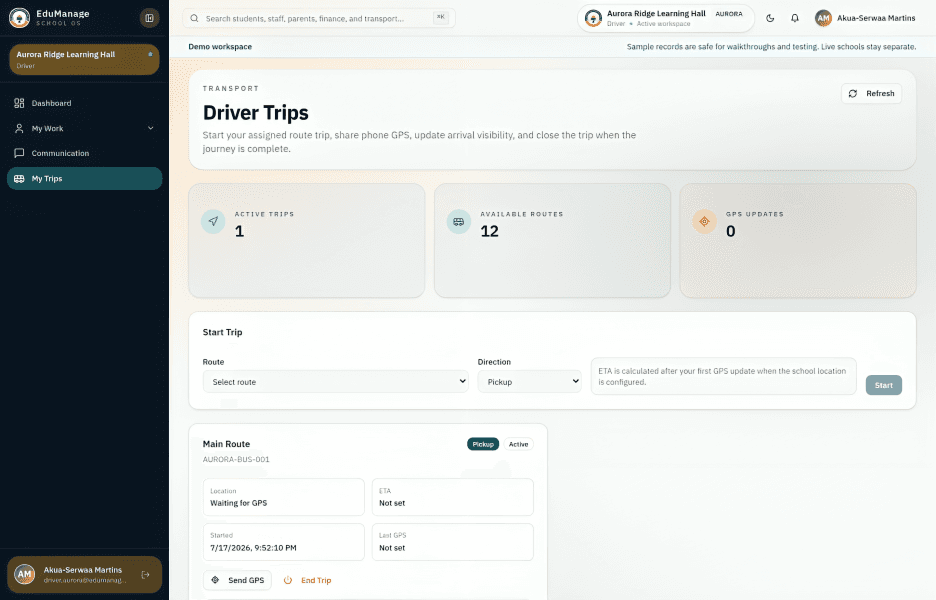
Task: Open the Dashboard sidebar item
Action: (84, 103)
